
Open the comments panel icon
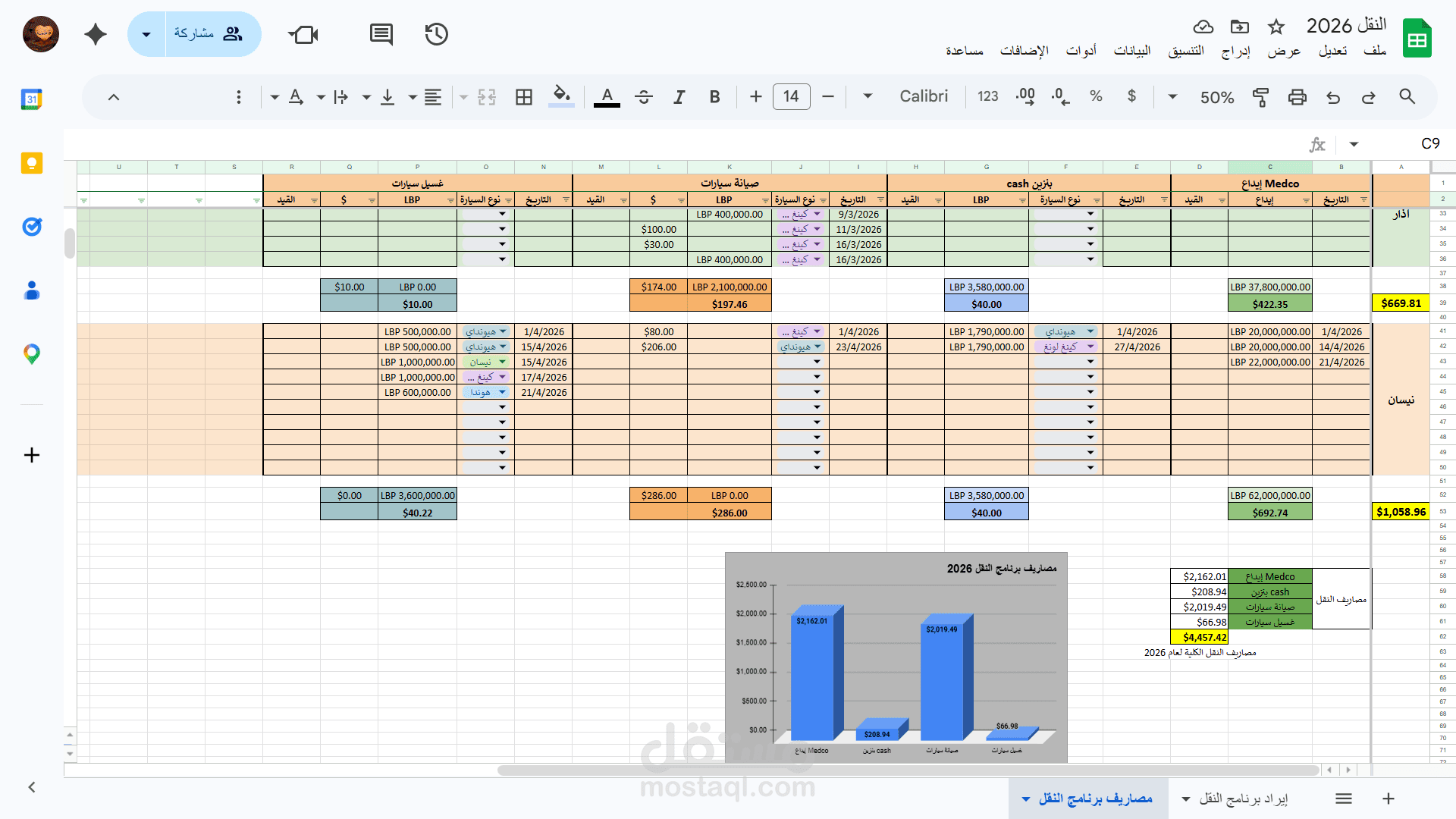point(381,34)
